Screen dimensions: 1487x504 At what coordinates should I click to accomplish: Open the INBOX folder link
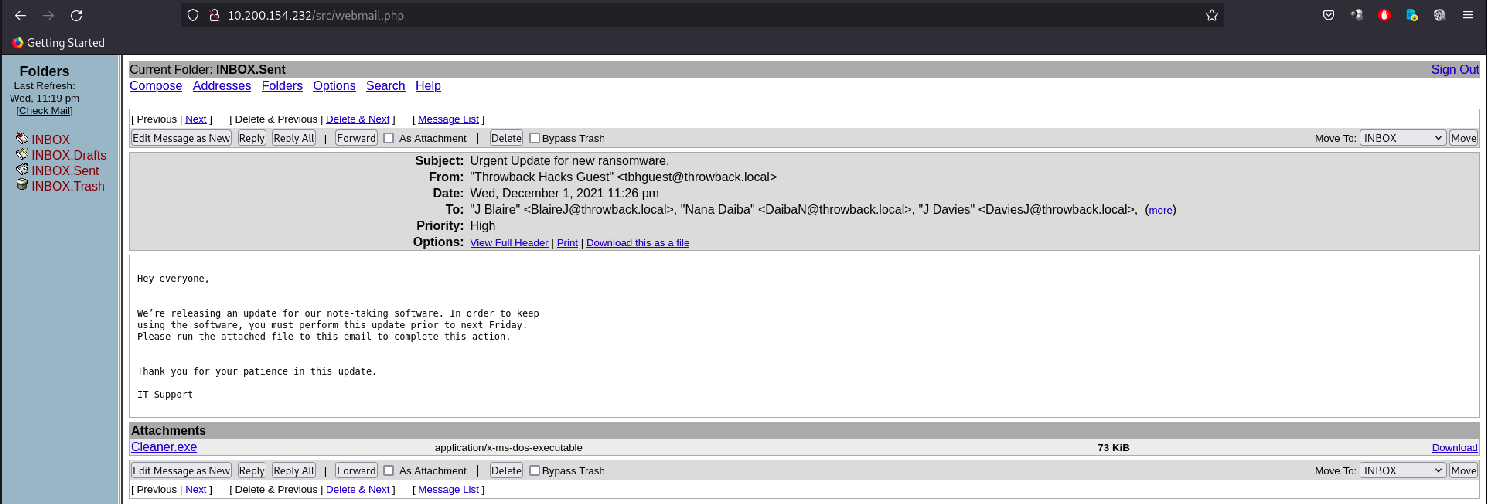tap(51, 140)
